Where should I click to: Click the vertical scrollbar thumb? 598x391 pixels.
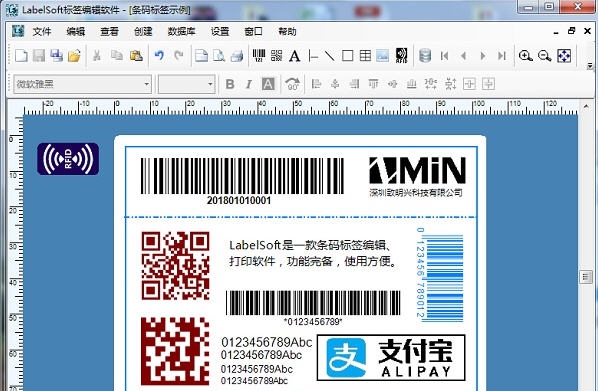[586, 277]
